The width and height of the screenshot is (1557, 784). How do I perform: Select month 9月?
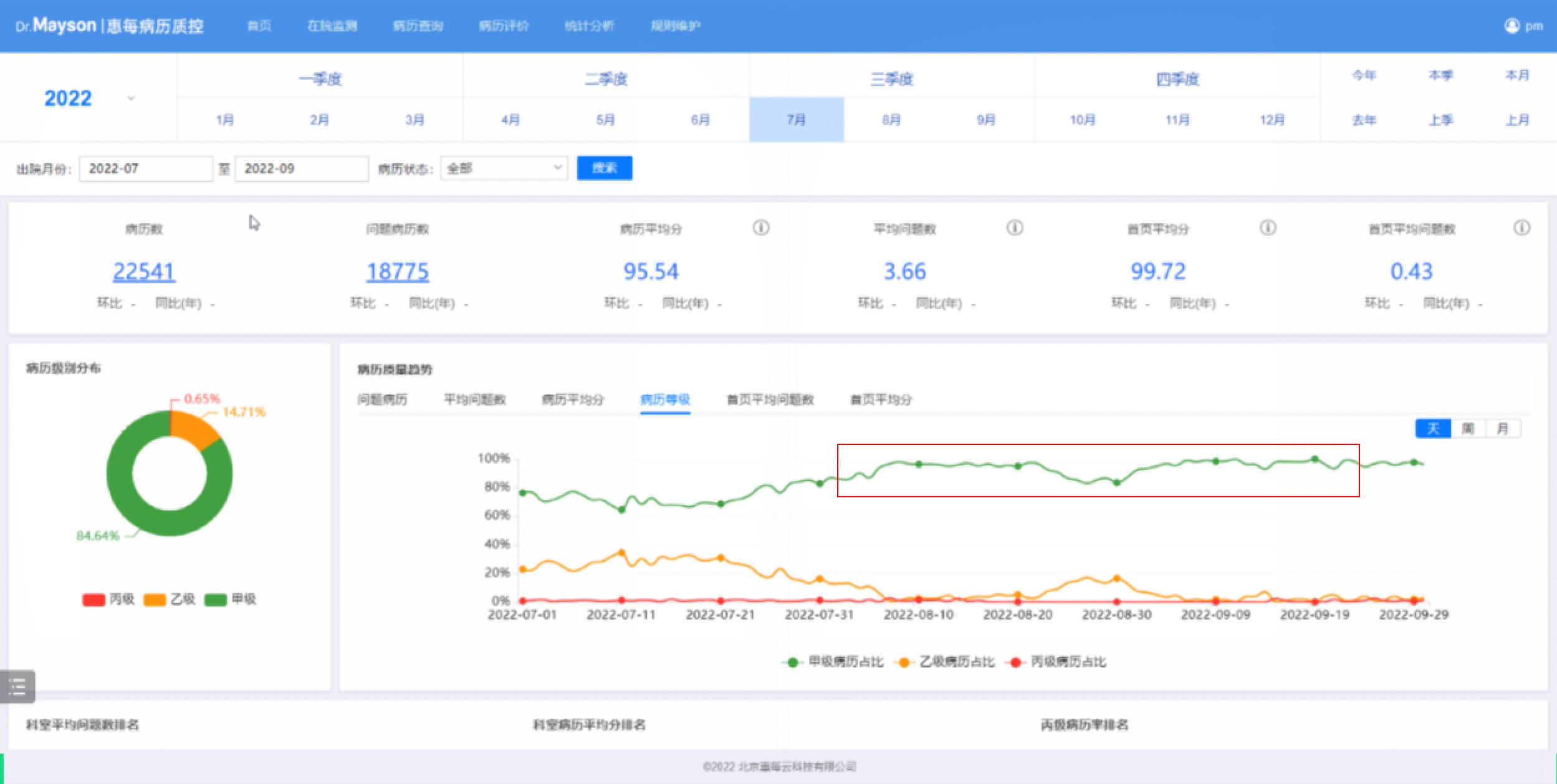(986, 120)
